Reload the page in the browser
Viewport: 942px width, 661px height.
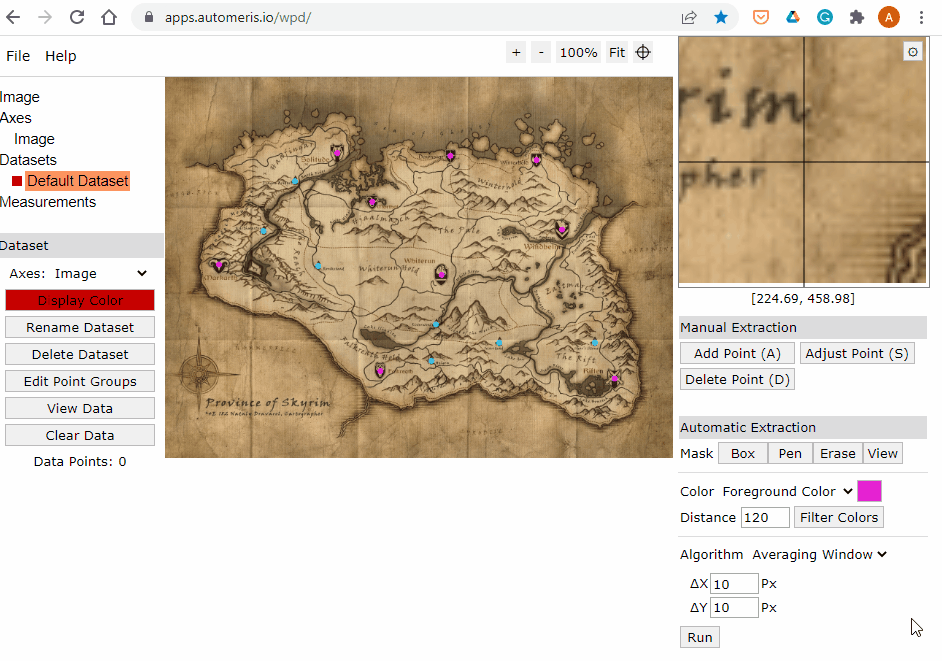tap(77, 17)
